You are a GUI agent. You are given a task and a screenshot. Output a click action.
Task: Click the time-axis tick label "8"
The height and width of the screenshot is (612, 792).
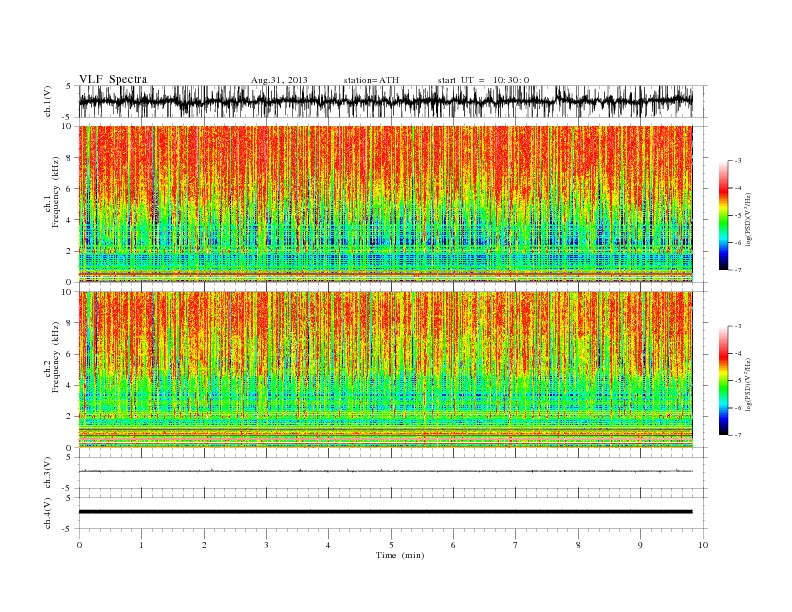tap(578, 545)
